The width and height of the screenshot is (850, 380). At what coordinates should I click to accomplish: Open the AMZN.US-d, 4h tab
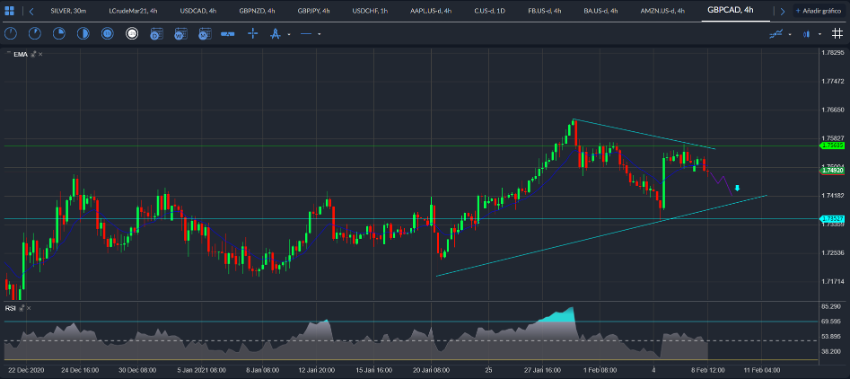662,11
